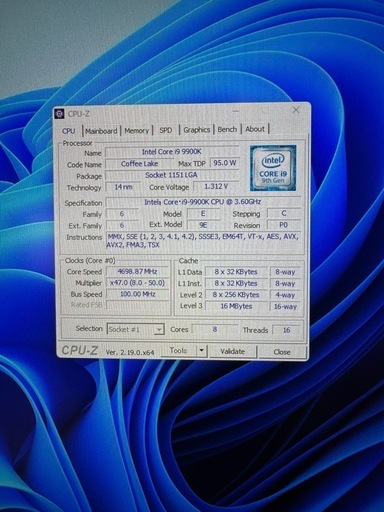Click the version text Ver. 2.19.0.x64
Screen dimensions: 384x512
(x=130, y=352)
